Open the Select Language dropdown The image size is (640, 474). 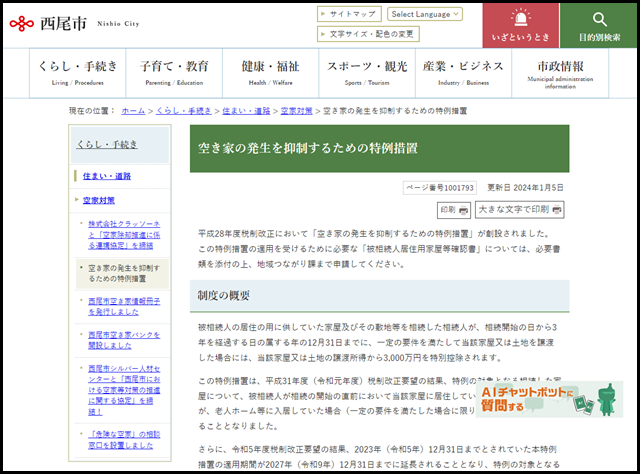(x=424, y=14)
